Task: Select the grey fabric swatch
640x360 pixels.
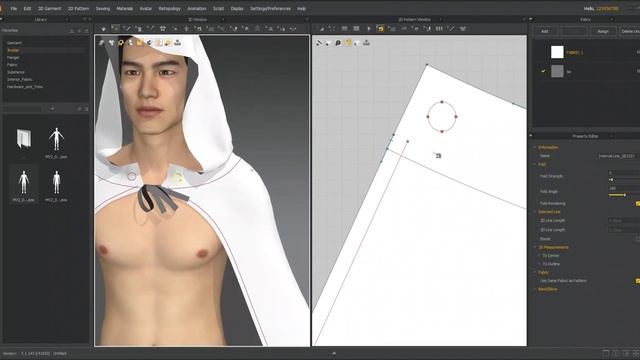Action: pyautogui.click(x=557, y=71)
